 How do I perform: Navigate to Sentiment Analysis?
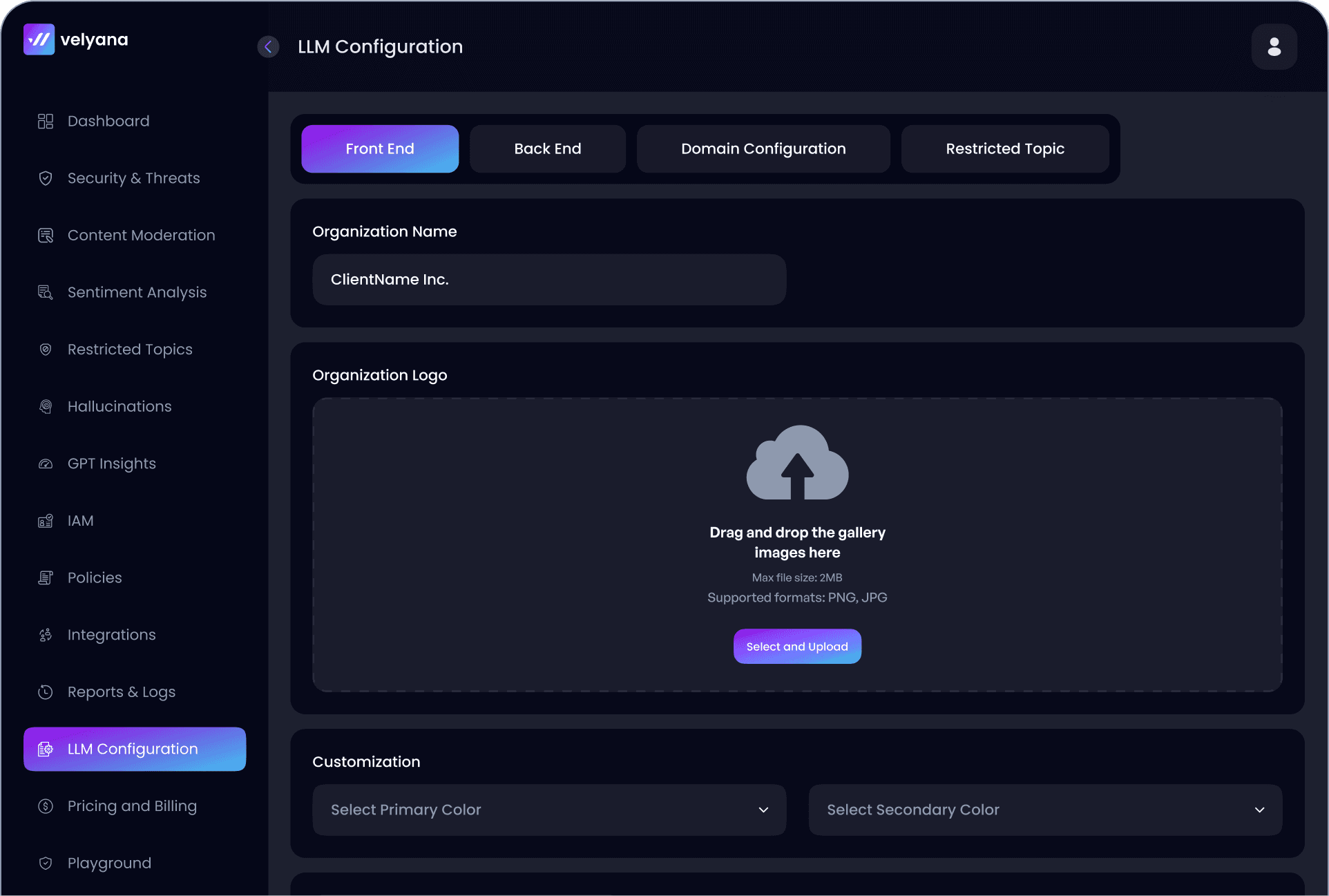[x=135, y=292]
